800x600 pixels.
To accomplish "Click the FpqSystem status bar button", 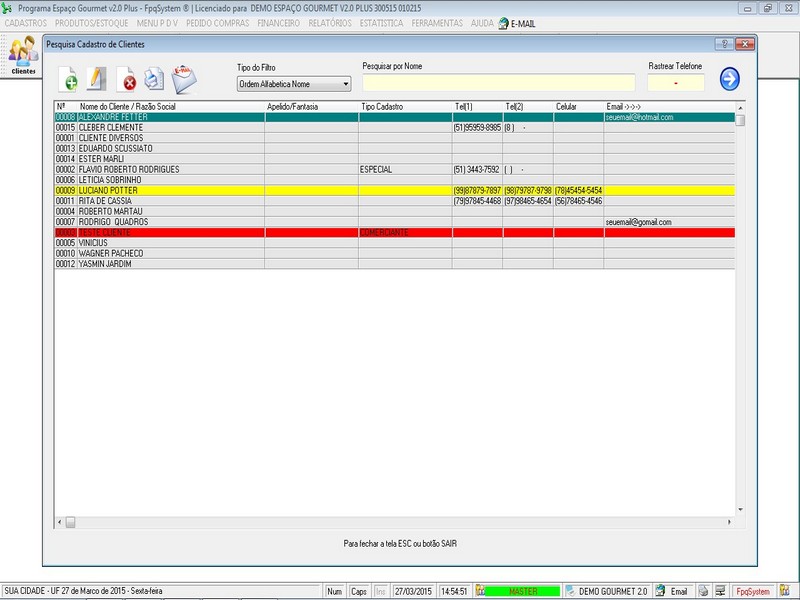I will pyautogui.click(x=753, y=591).
